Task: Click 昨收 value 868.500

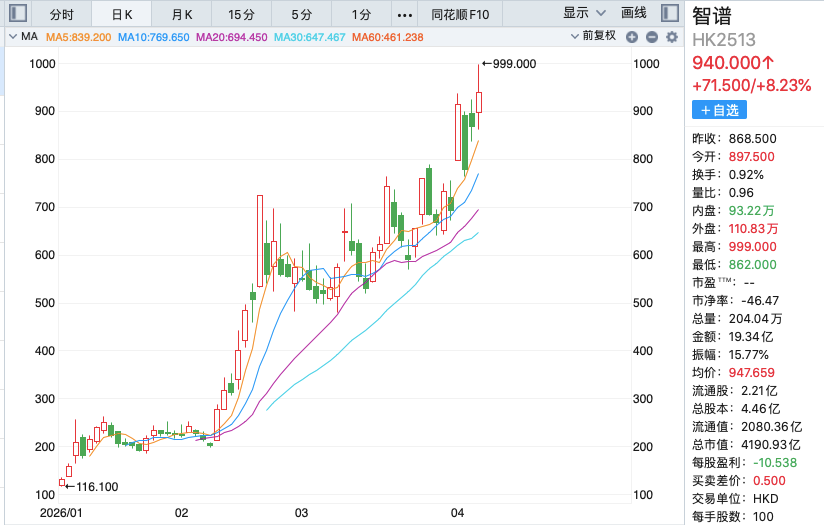Action: (753, 139)
